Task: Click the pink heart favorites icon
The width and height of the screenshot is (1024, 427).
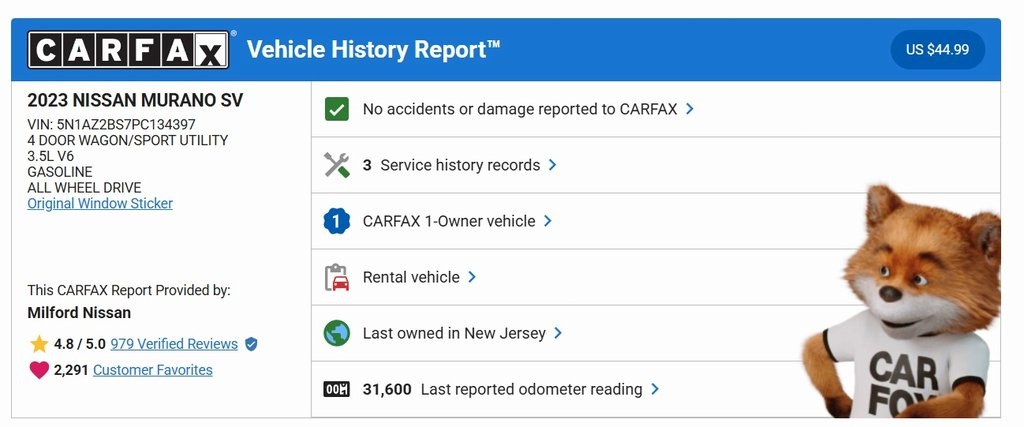Action: [39, 370]
